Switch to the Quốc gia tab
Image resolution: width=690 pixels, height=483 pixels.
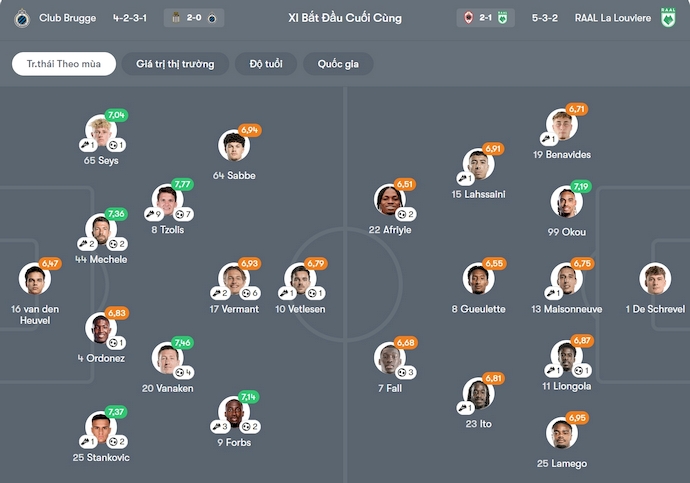(x=338, y=64)
